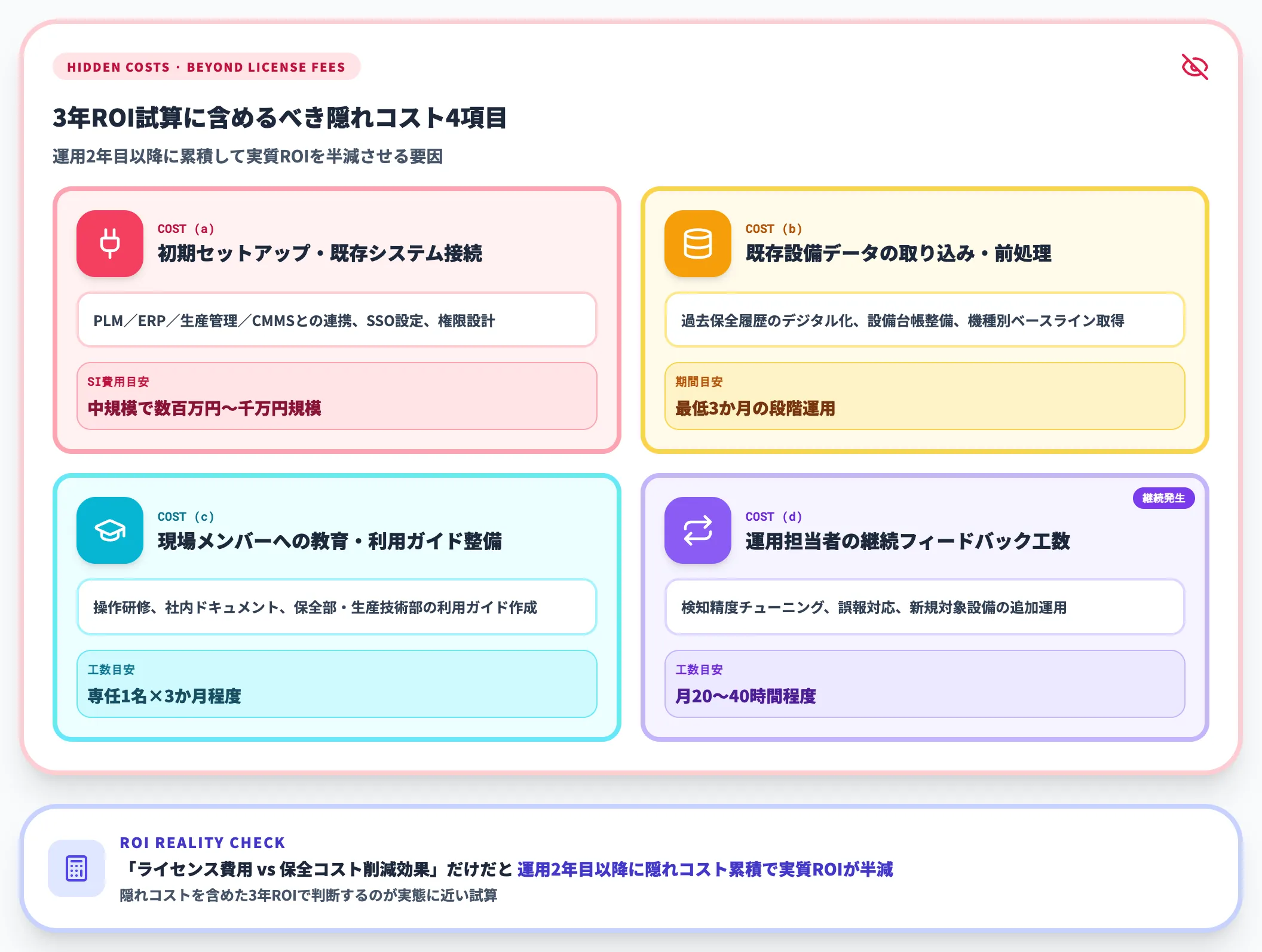Click the title 運用担当者の継続フィードバック工数
The image size is (1262, 952).
908,541
